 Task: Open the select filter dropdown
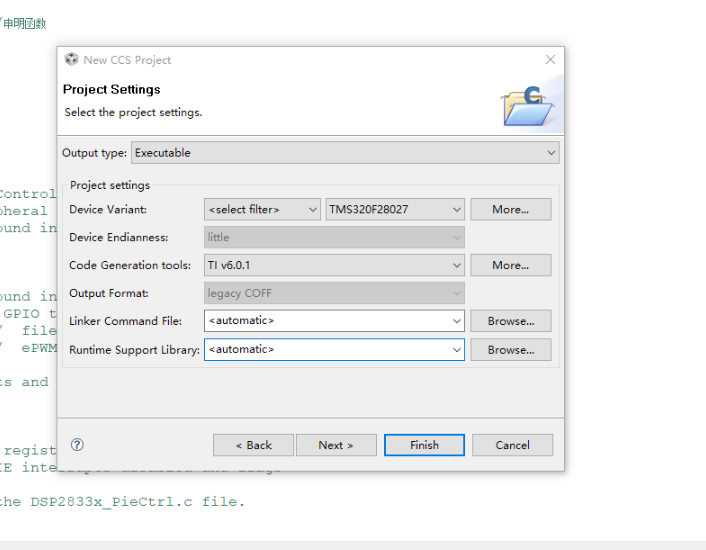click(312, 210)
